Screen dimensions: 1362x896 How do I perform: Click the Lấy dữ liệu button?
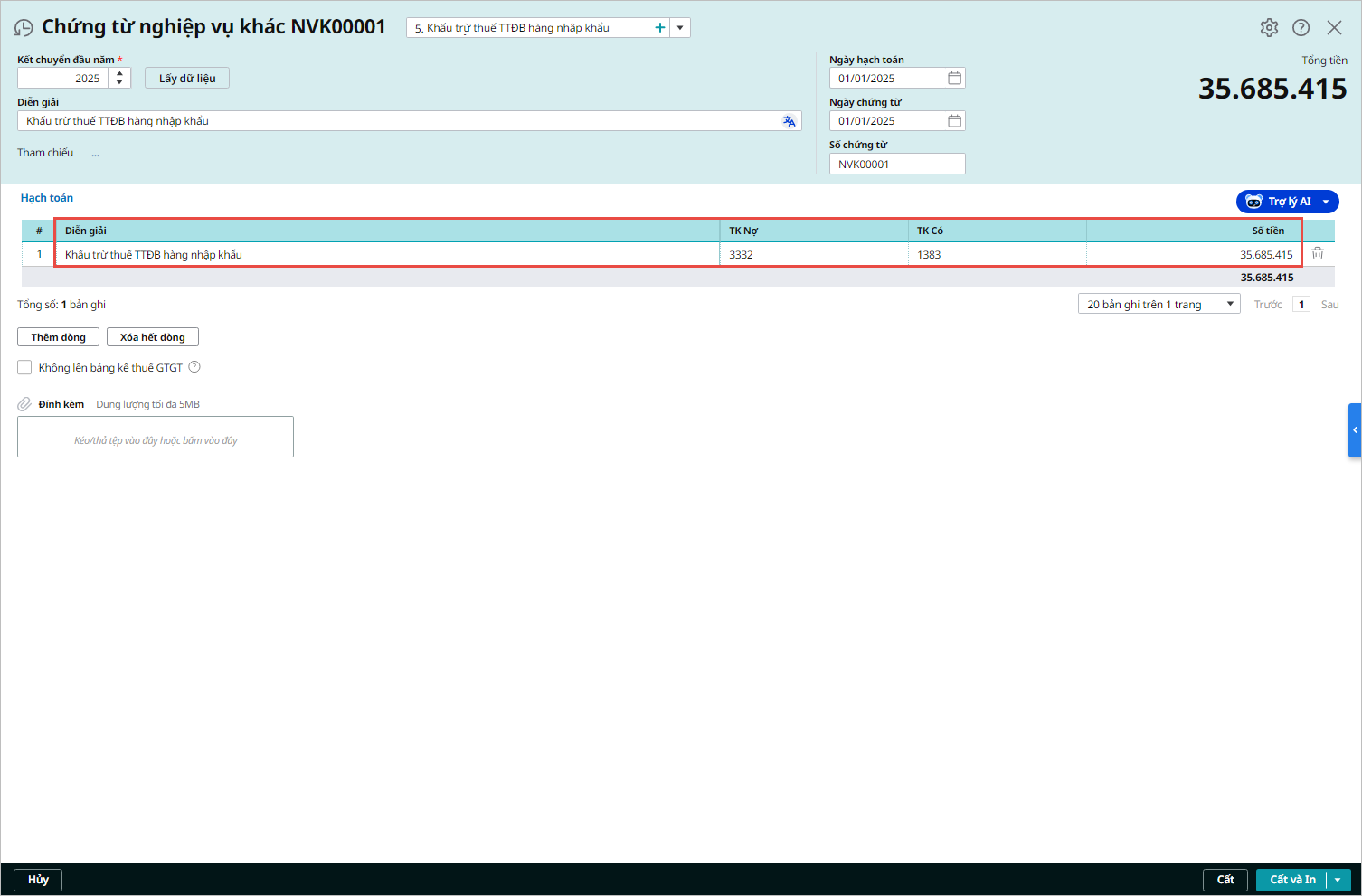point(187,79)
